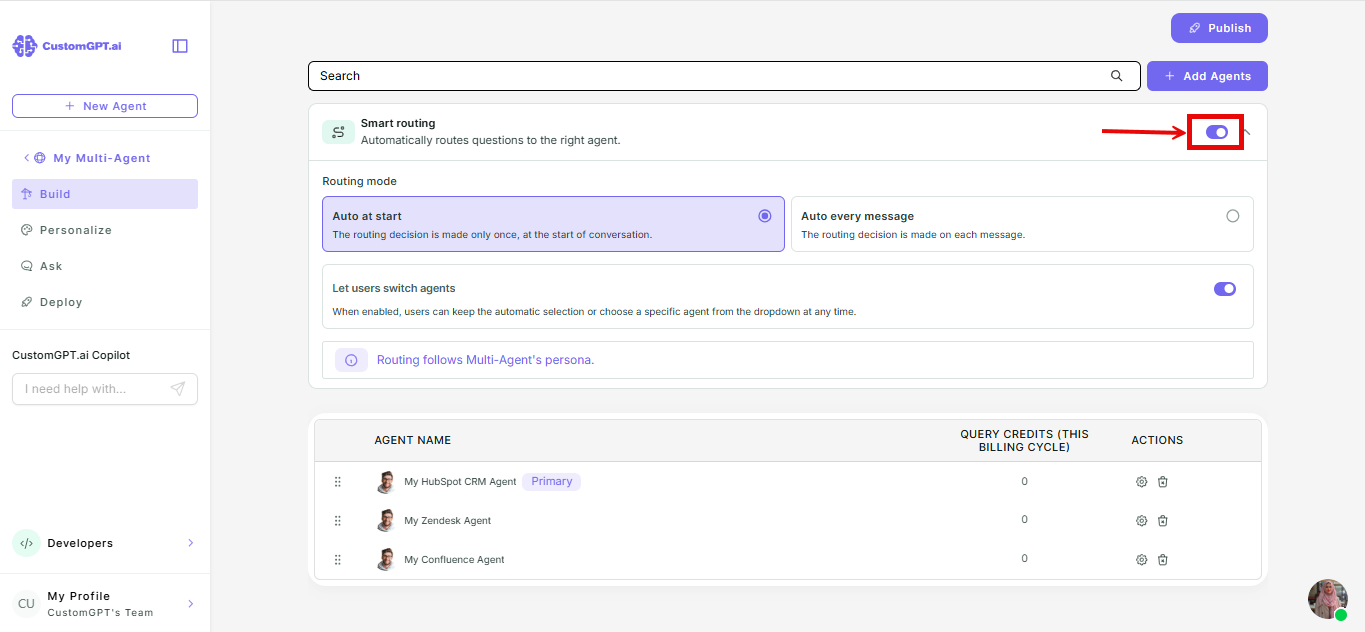
Task: Click drag handle of Zendesk Agent row
Action: pyautogui.click(x=338, y=521)
